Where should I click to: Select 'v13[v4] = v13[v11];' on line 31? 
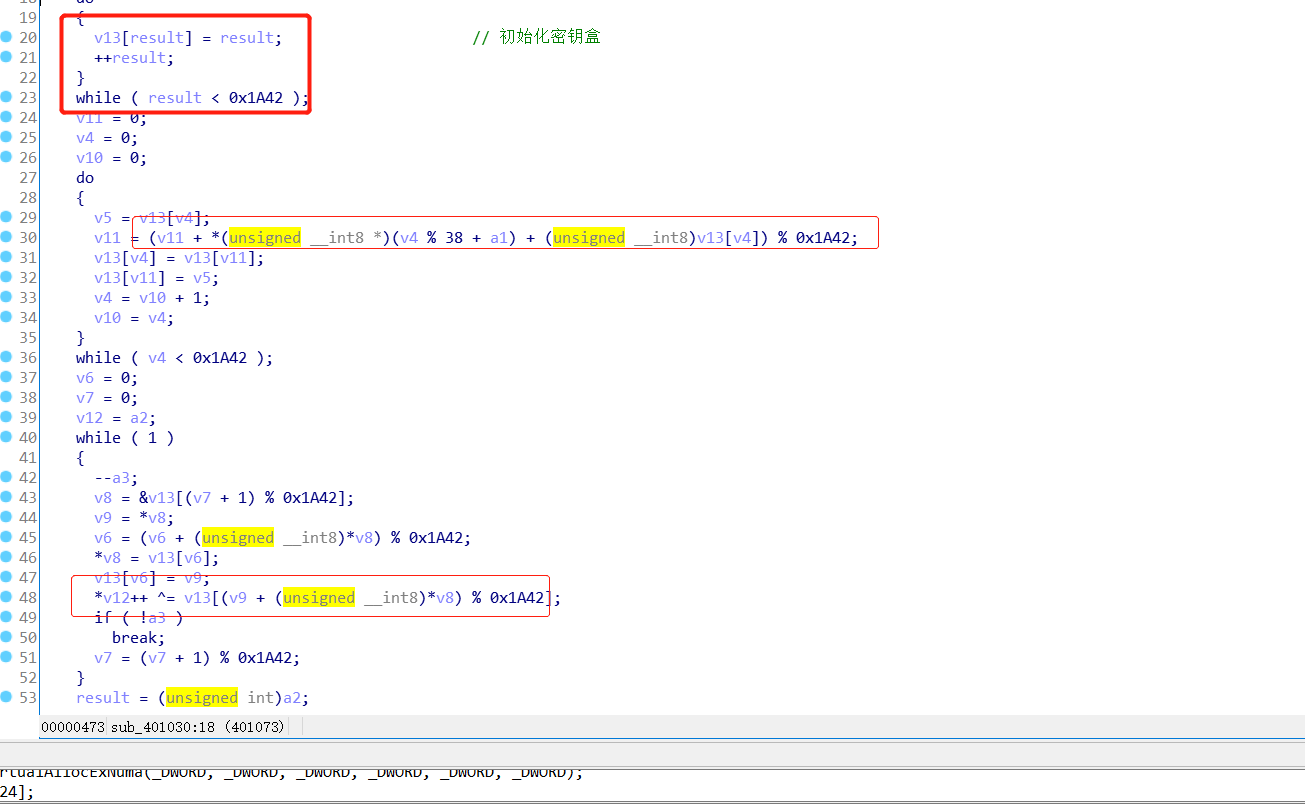(x=179, y=258)
